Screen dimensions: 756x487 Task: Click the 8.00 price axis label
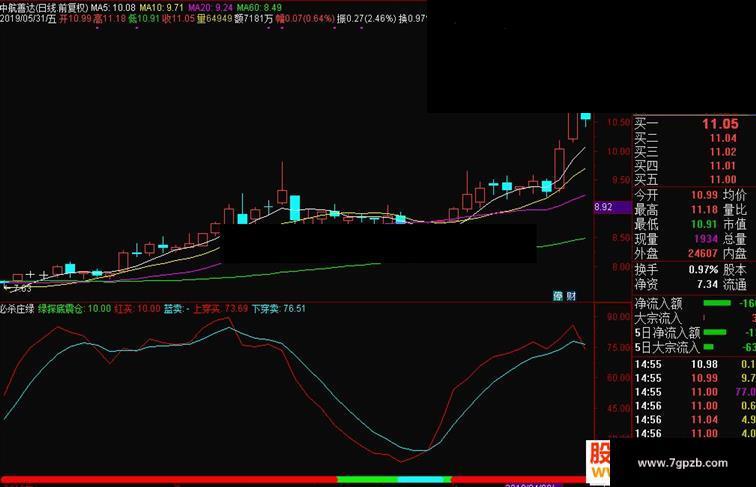tap(620, 267)
